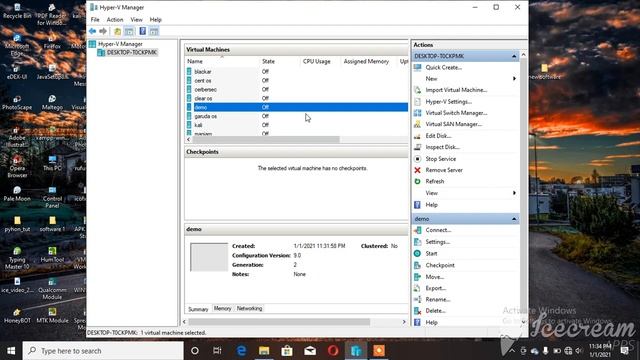Open Virtual SAN Manager
Screen dimensions: 640x360
[x=453, y=124]
